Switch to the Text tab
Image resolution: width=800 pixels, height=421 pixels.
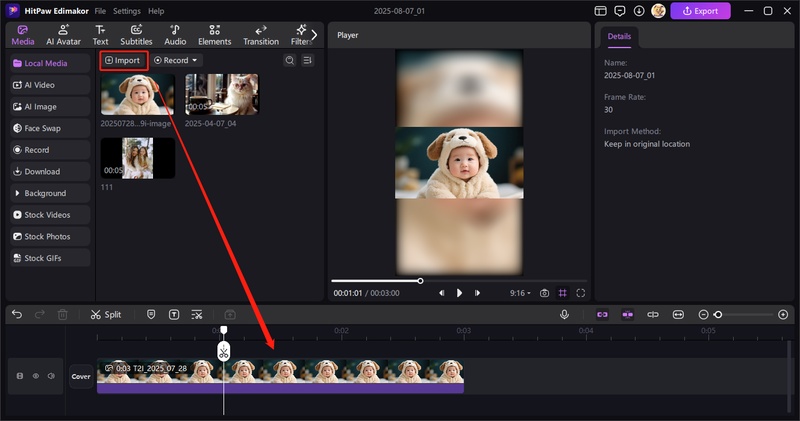(x=100, y=35)
